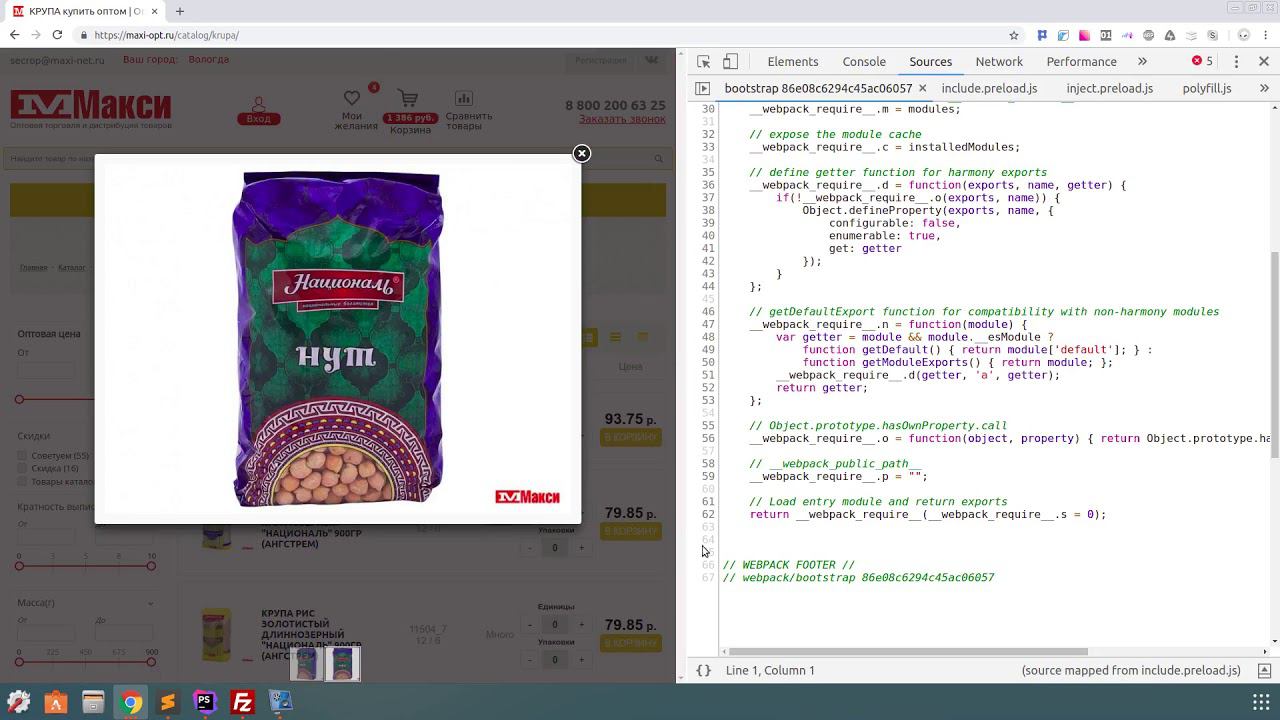Select the first lightbox thumbnail image
Image resolution: width=1280 pixels, height=720 pixels.
pos(307,664)
